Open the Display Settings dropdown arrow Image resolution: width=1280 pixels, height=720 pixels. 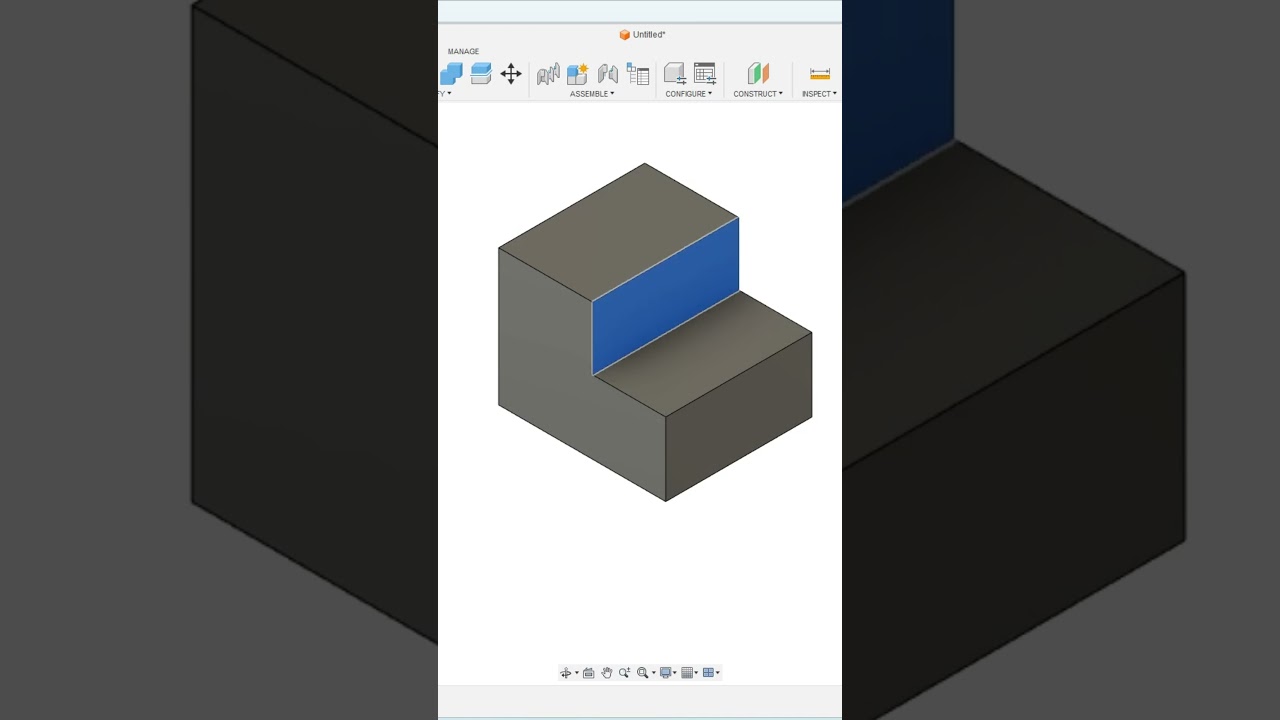coord(675,673)
